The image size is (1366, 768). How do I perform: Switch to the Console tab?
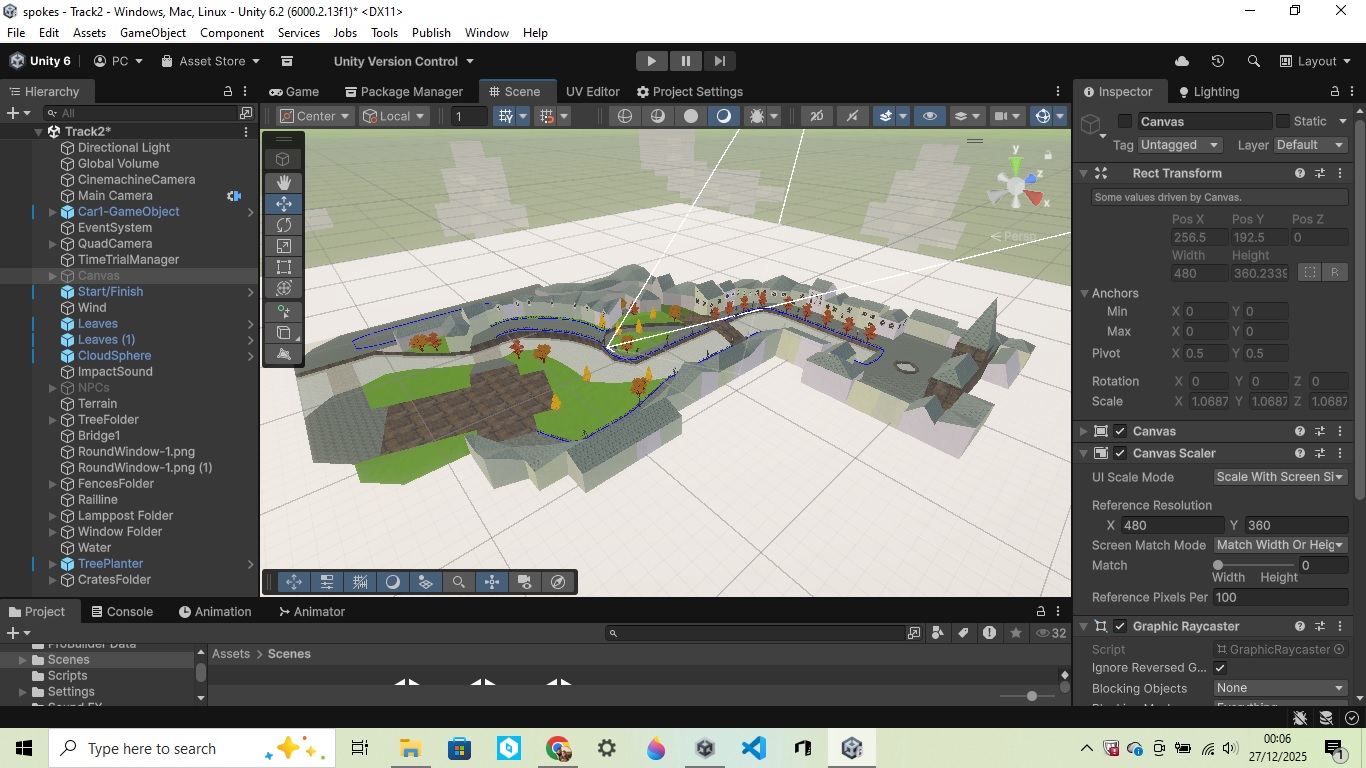(122, 612)
